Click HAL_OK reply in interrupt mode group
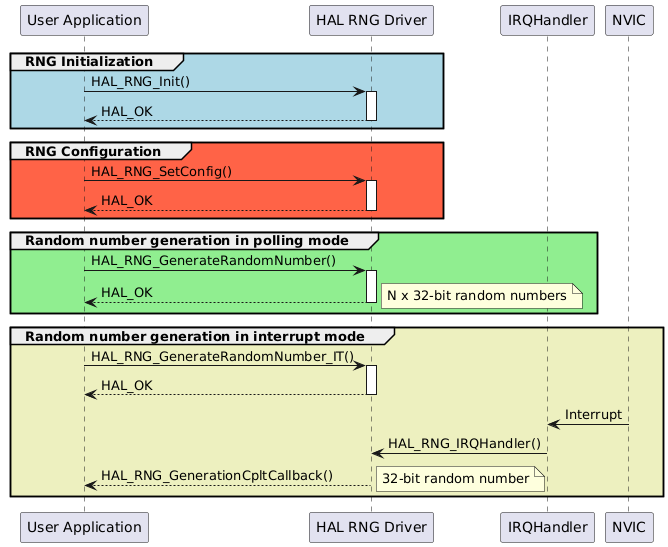 pos(127,386)
